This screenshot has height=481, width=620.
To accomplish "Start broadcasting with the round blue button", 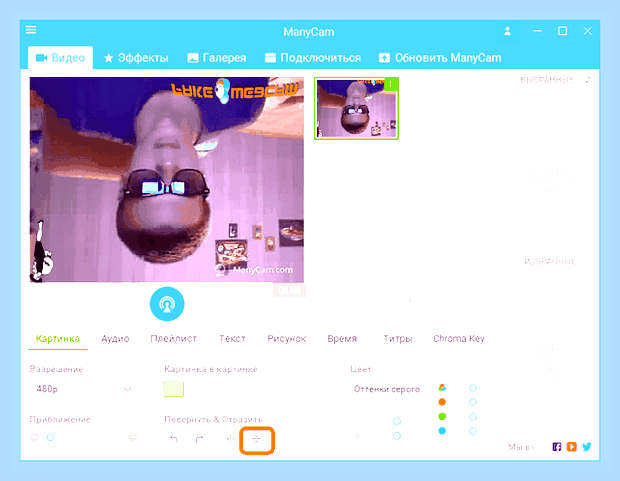I will coord(167,304).
